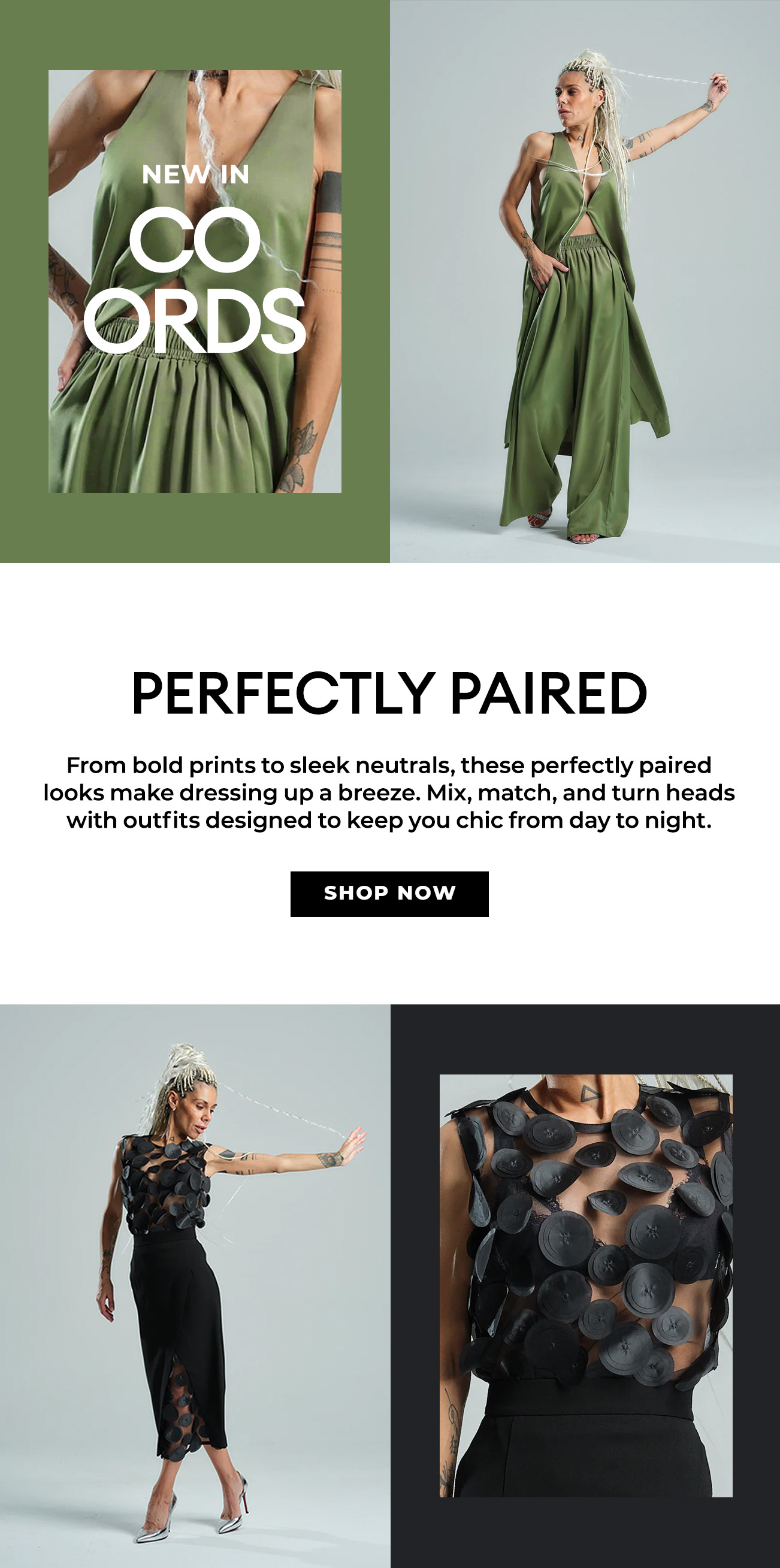This screenshot has width=780, height=1568.
Task: Open the full-length green co-ord model photo
Action: 585,281
